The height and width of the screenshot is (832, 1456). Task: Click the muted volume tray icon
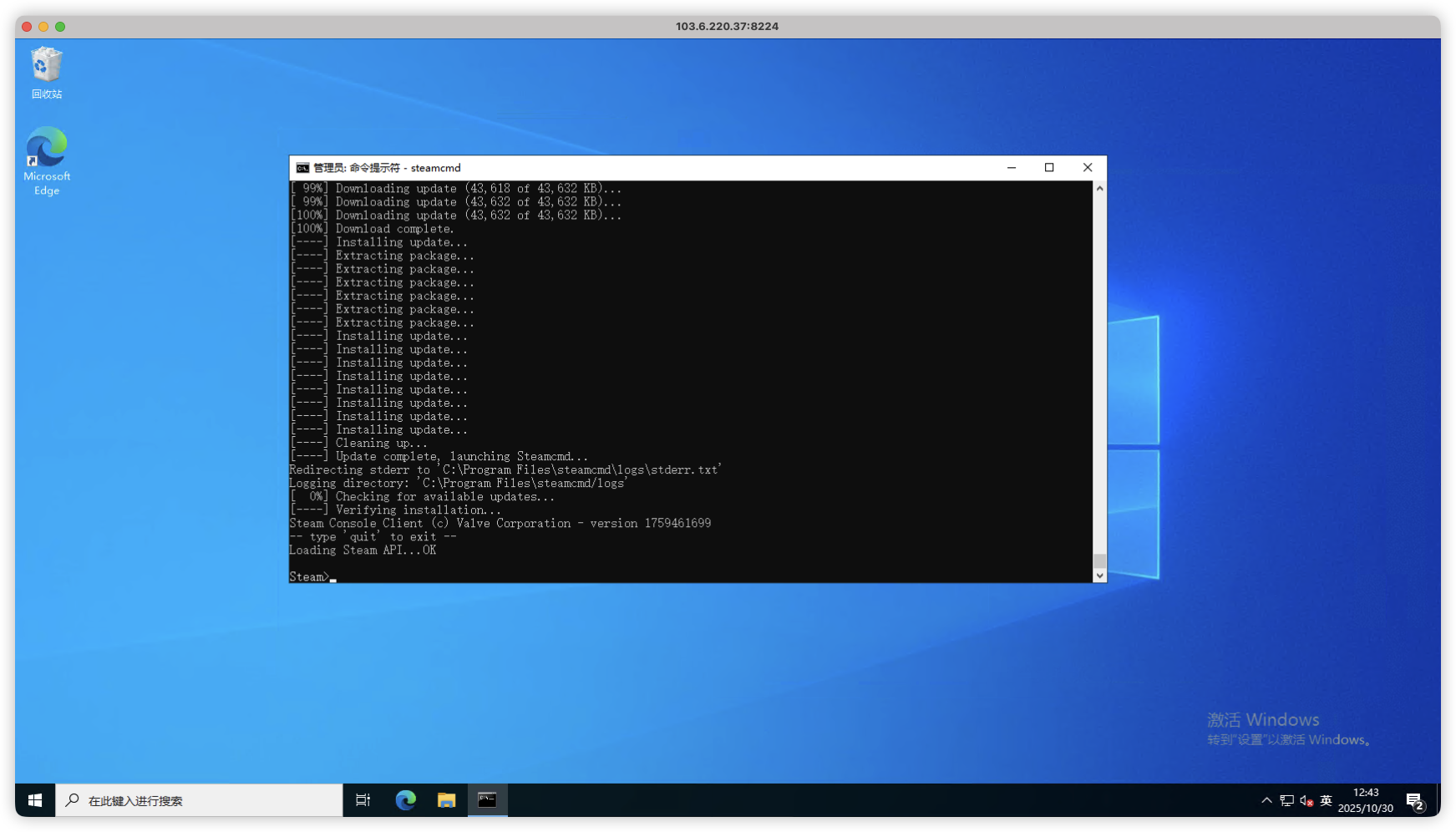click(1306, 800)
